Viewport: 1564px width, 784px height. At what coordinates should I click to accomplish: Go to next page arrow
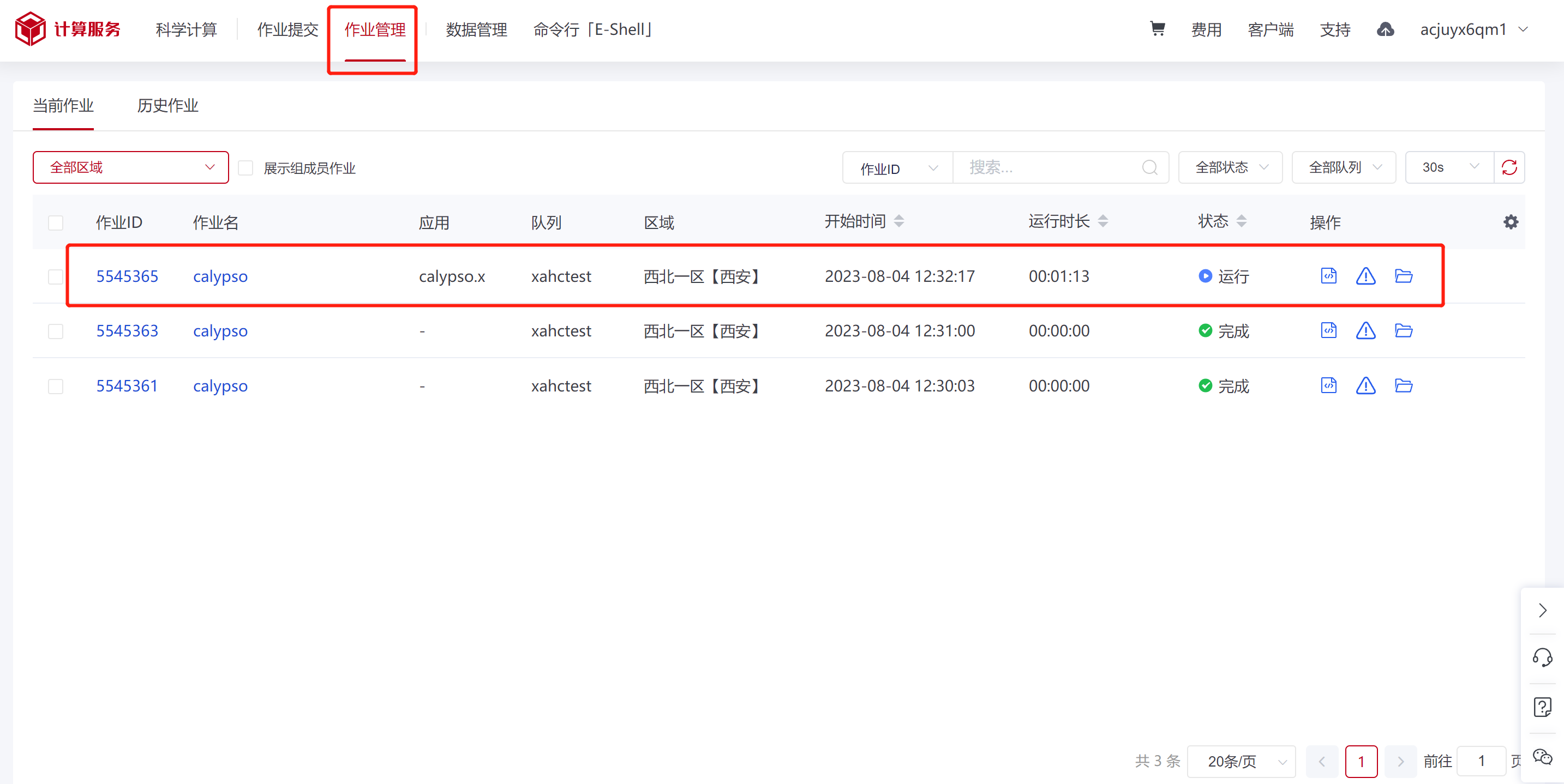point(1401,761)
